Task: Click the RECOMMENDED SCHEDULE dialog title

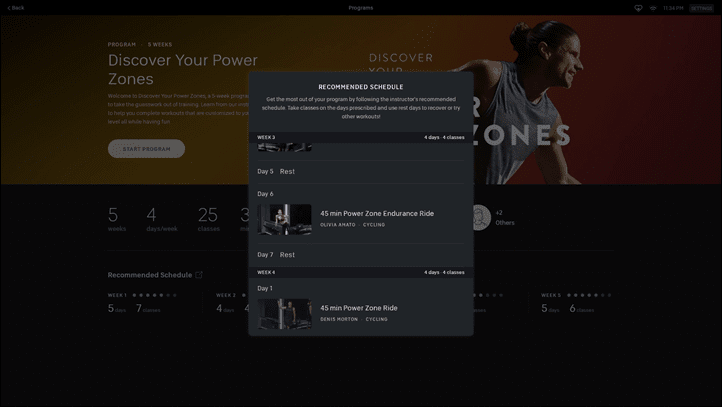Action: tap(361, 87)
